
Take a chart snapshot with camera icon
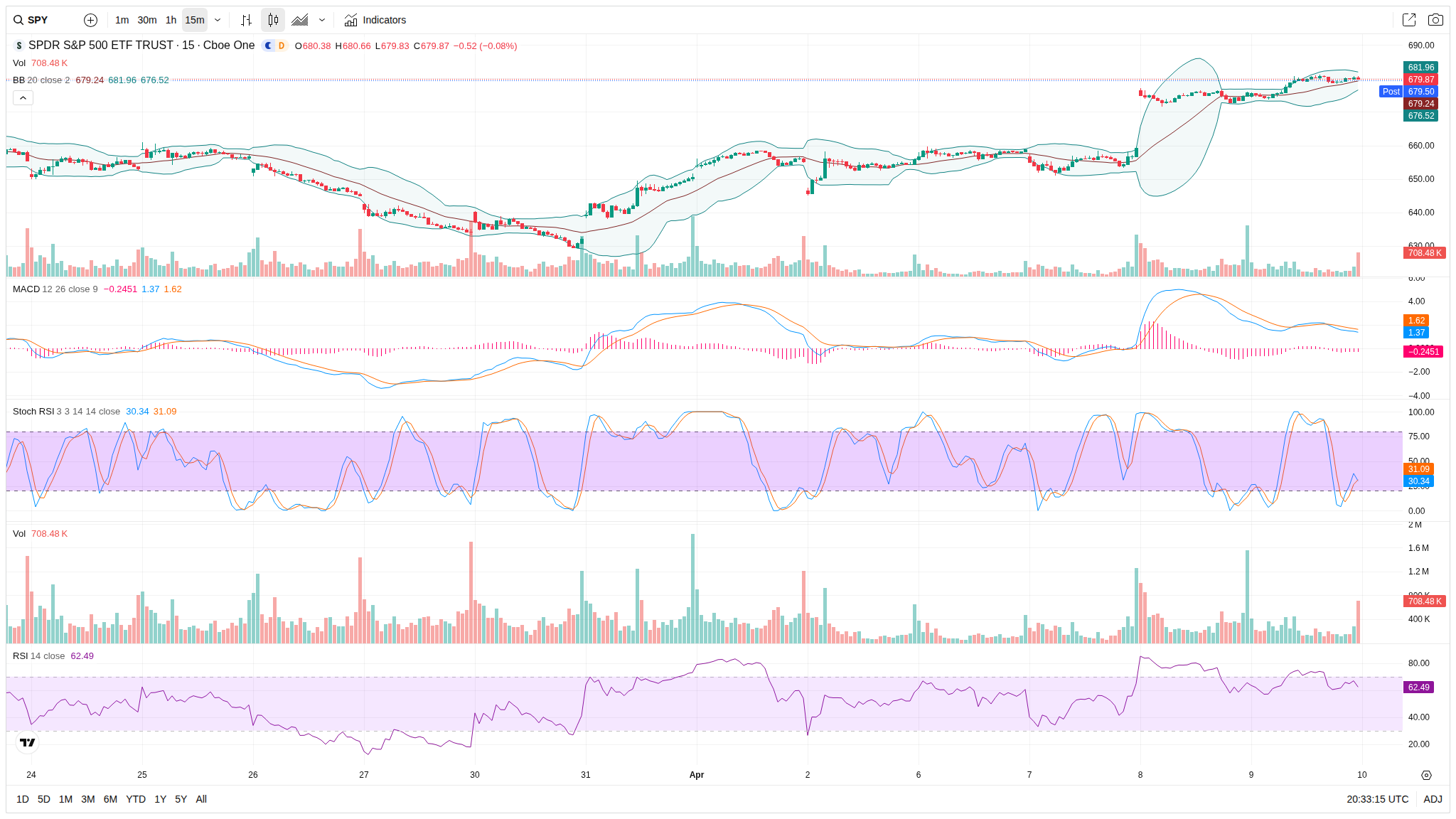coord(1435,20)
